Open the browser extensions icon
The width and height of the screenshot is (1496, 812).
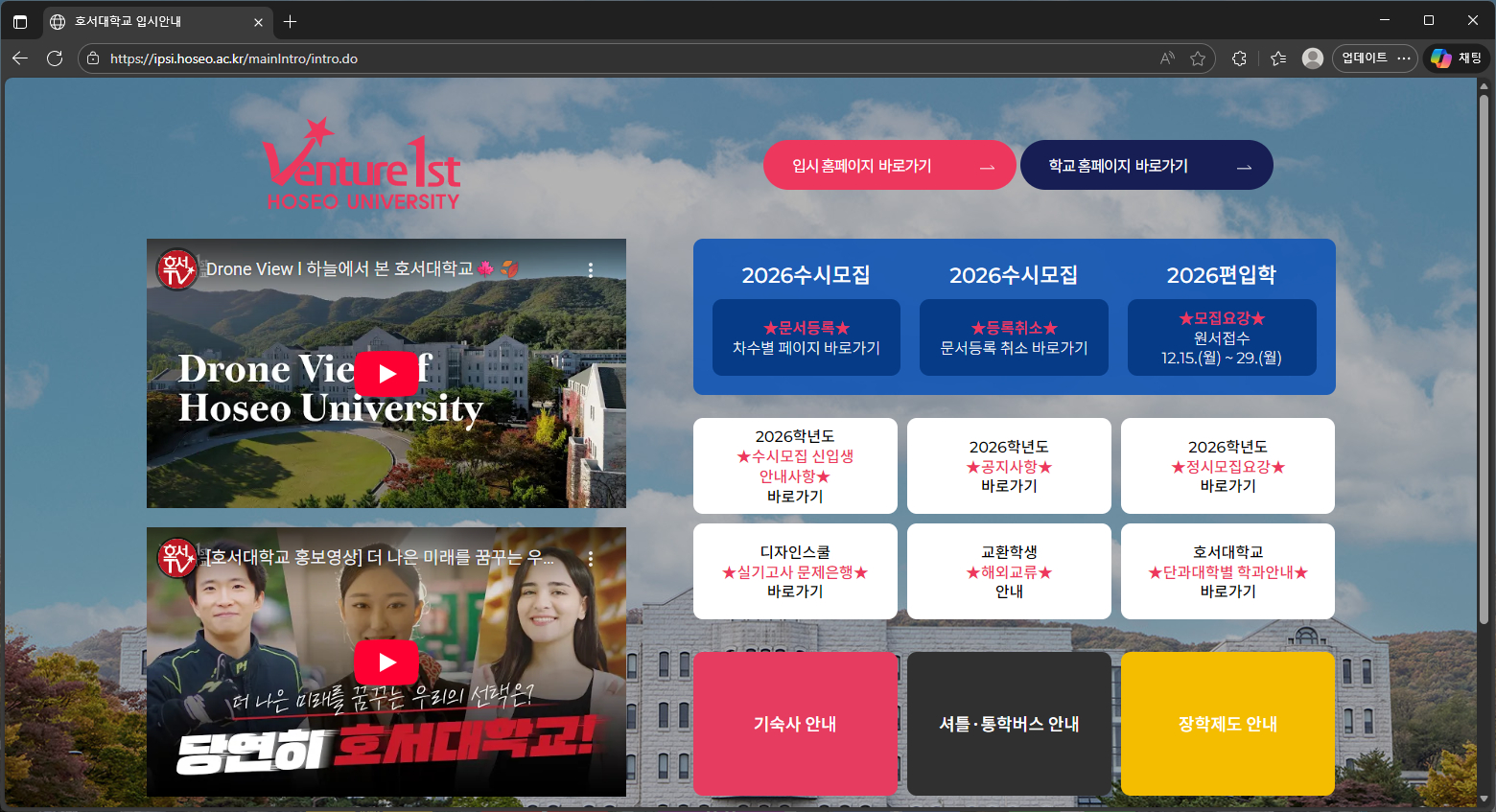[1239, 58]
